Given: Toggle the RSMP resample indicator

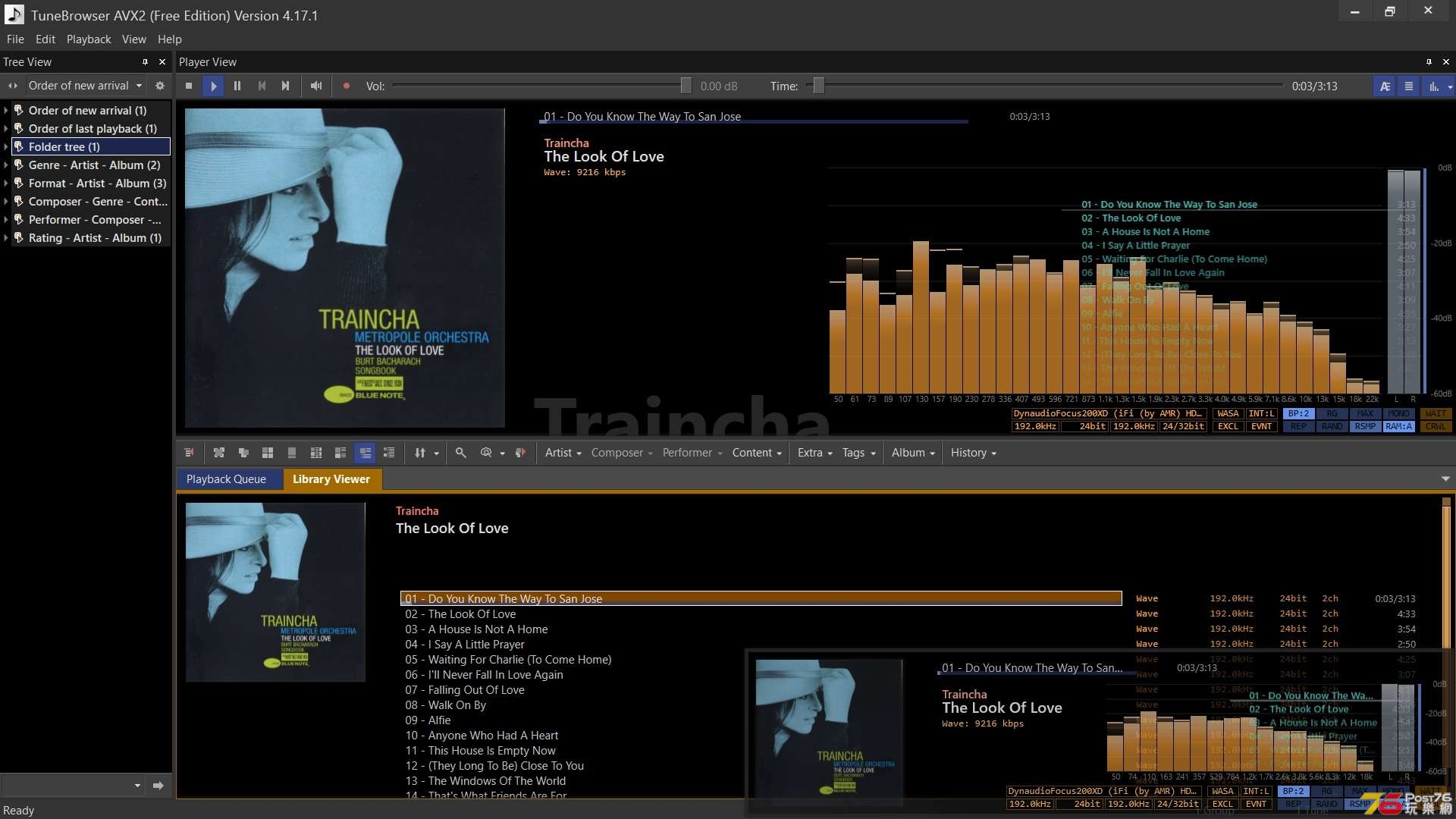Looking at the screenshot, I should click(1365, 426).
